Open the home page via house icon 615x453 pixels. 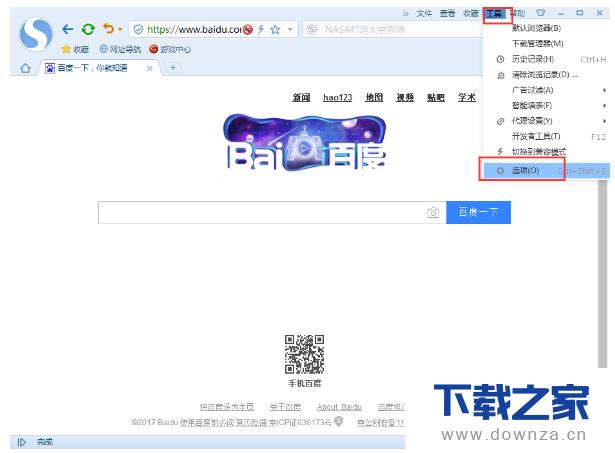tap(25, 68)
